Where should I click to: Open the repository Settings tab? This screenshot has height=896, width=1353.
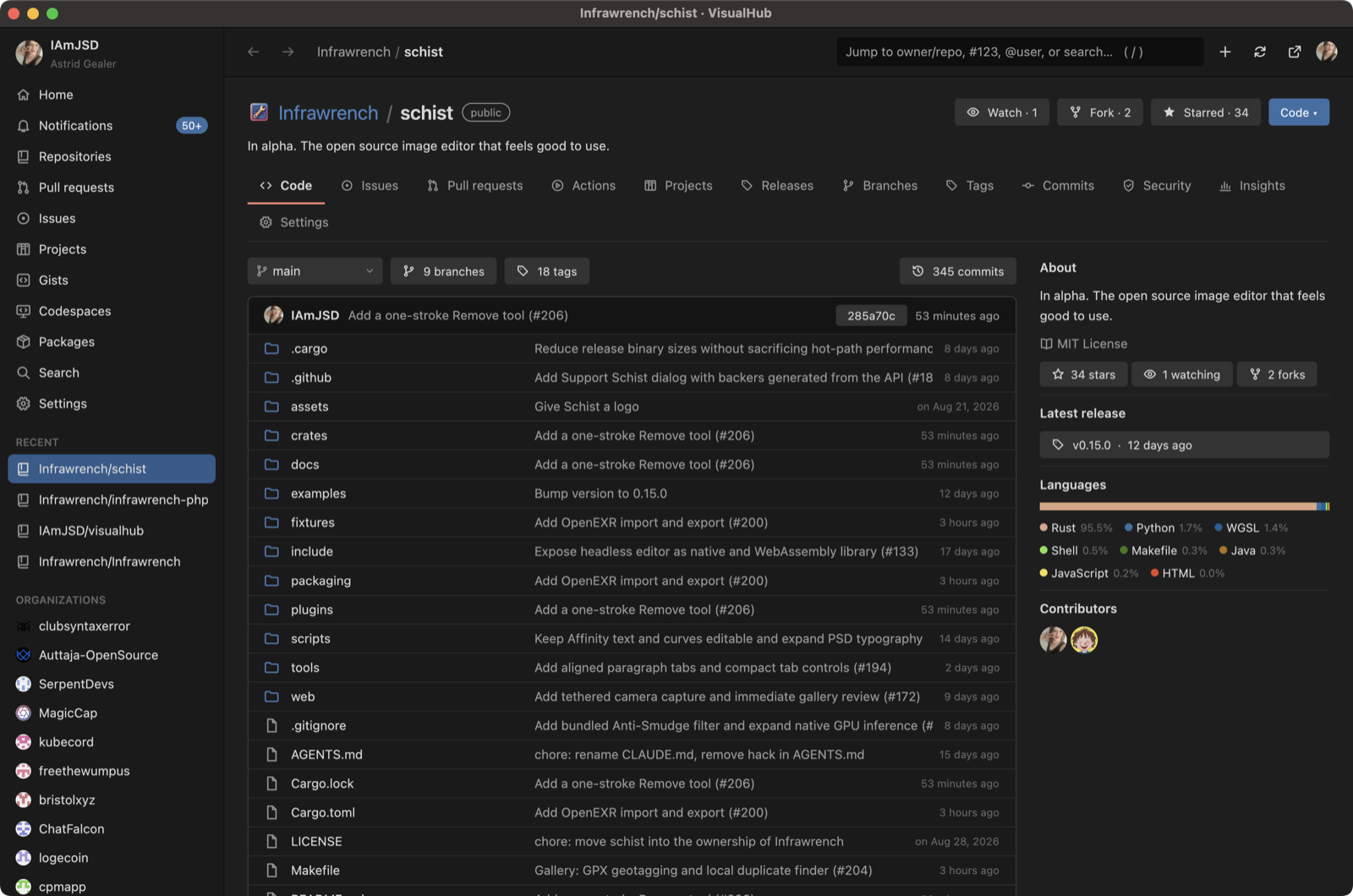[293, 222]
